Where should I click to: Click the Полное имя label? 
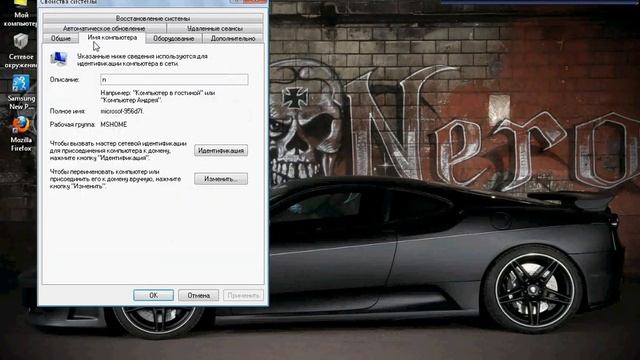(x=67, y=111)
